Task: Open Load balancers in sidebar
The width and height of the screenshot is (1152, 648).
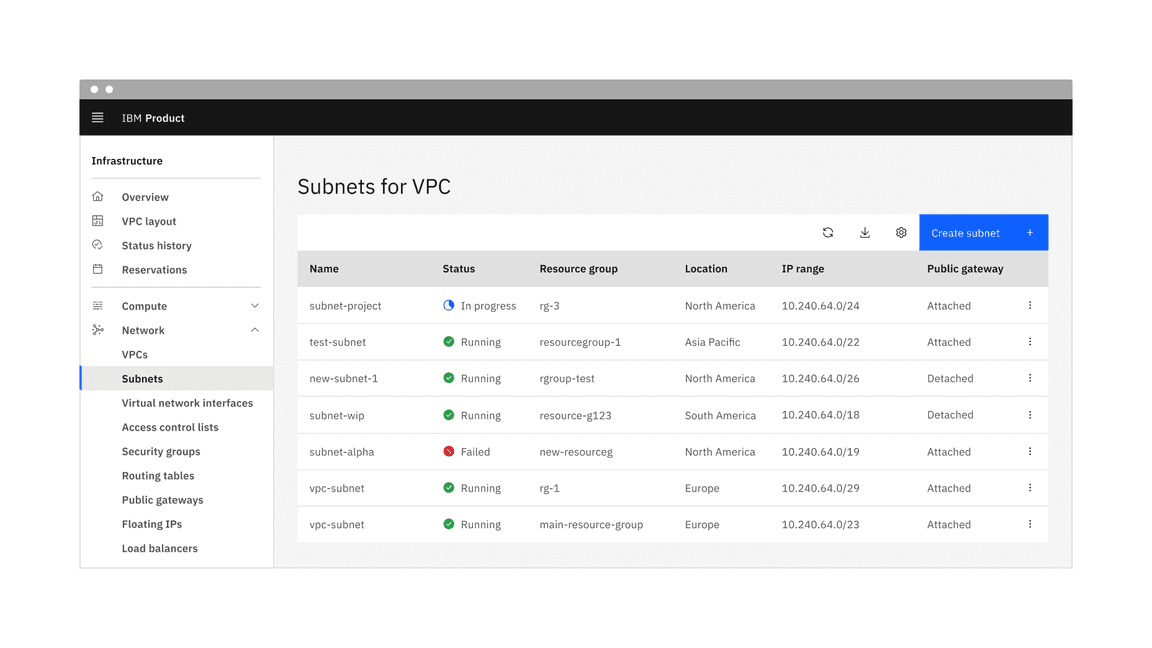Action: [x=160, y=549]
